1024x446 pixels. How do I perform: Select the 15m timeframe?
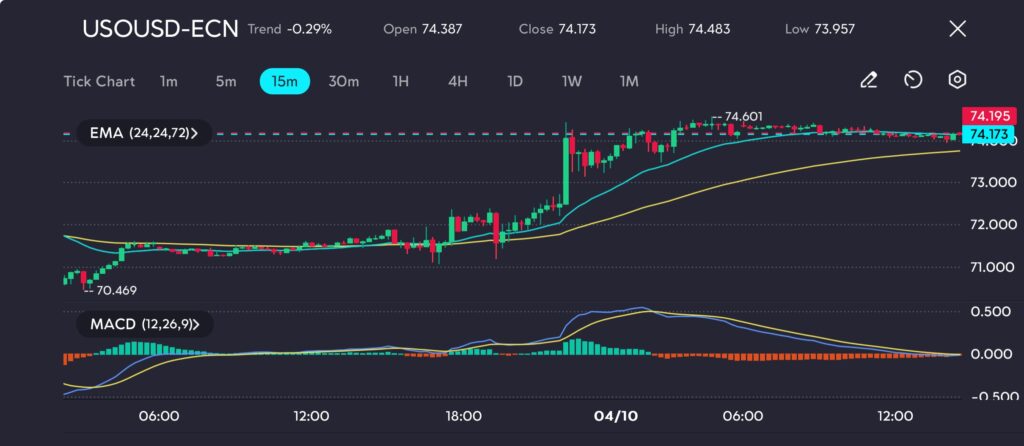coord(285,81)
